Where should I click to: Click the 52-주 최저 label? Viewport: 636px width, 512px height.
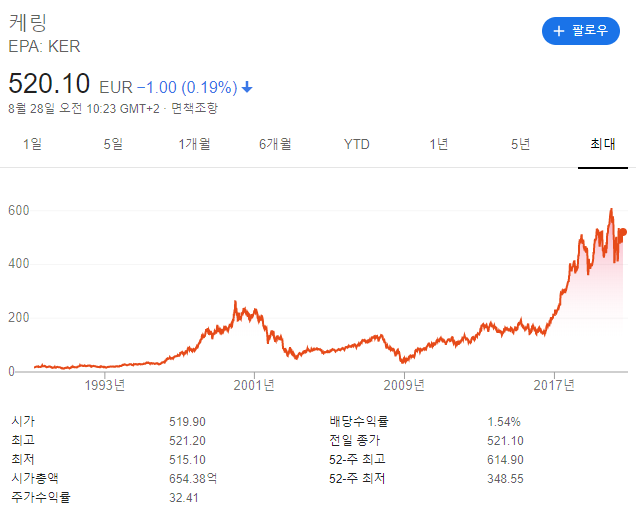[357, 478]
